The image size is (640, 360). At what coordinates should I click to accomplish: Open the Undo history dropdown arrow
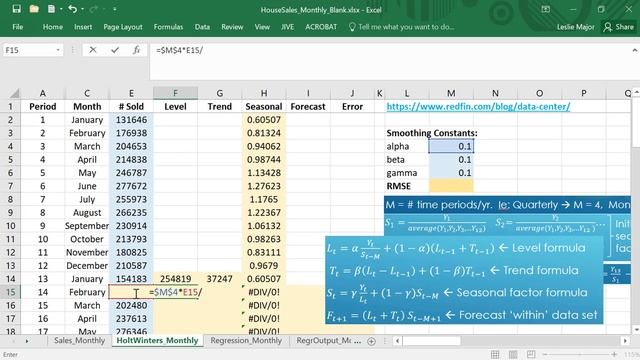[82, 9]
